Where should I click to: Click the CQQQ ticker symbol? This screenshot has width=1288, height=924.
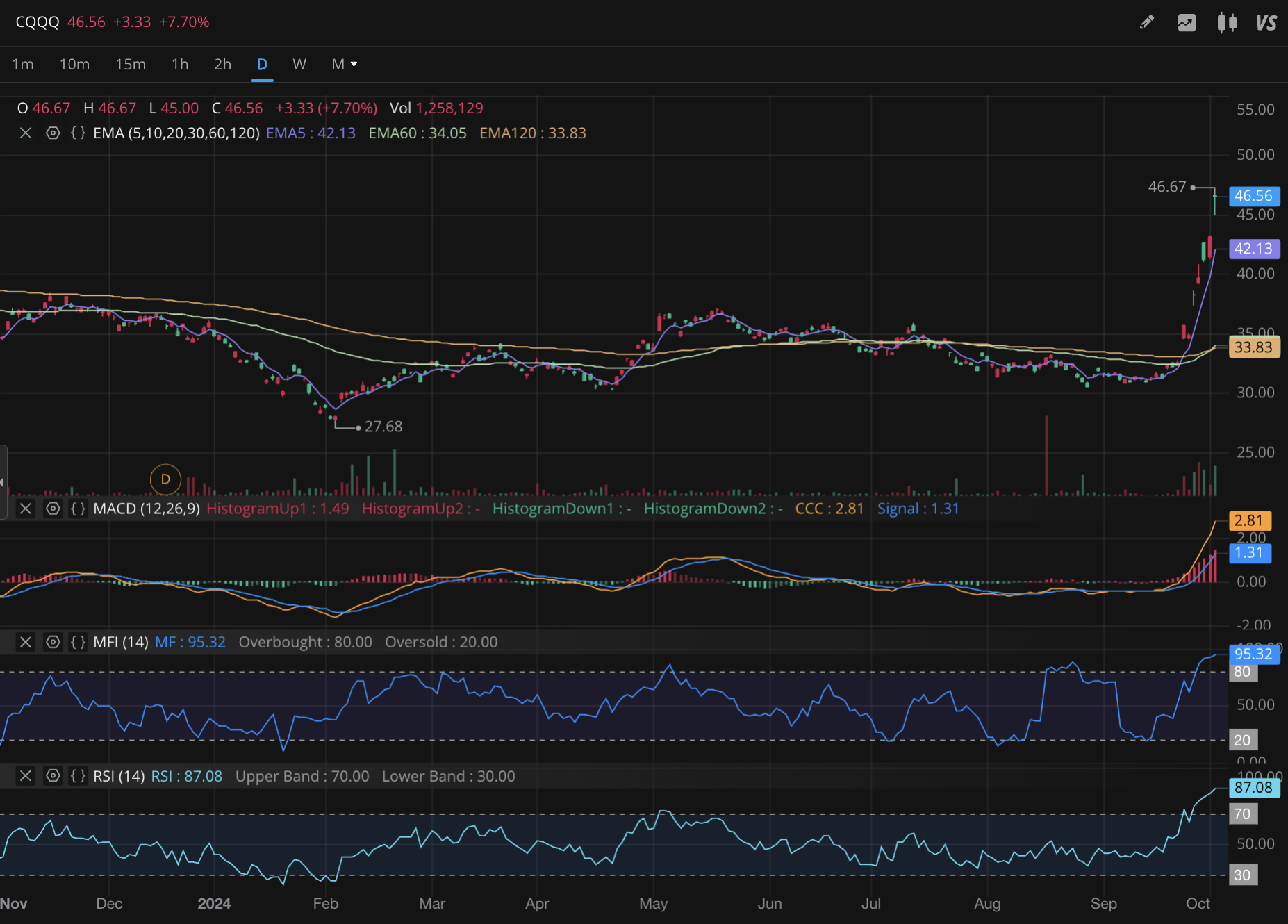(38, 22)
